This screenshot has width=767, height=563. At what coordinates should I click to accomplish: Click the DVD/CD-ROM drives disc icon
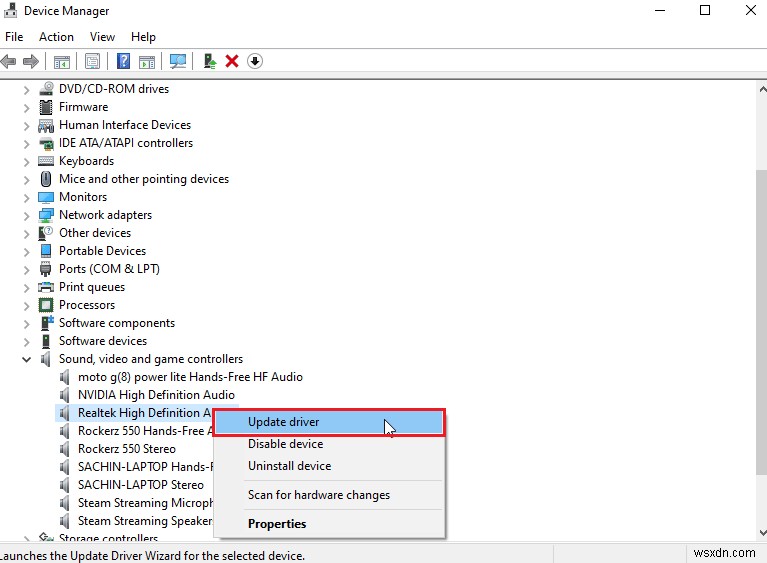(46, 89)
